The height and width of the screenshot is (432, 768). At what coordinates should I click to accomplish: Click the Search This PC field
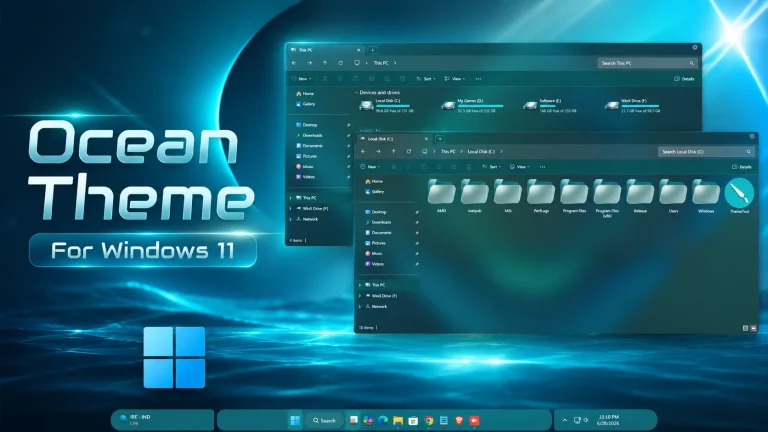647,63
